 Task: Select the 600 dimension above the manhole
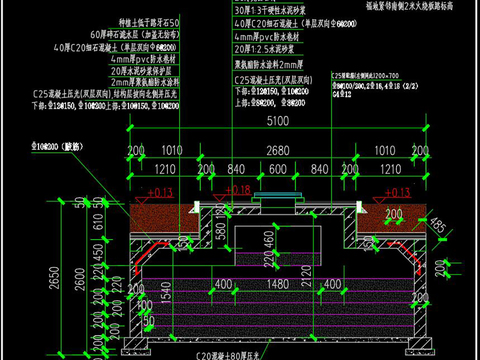click(x=278, y=169)
